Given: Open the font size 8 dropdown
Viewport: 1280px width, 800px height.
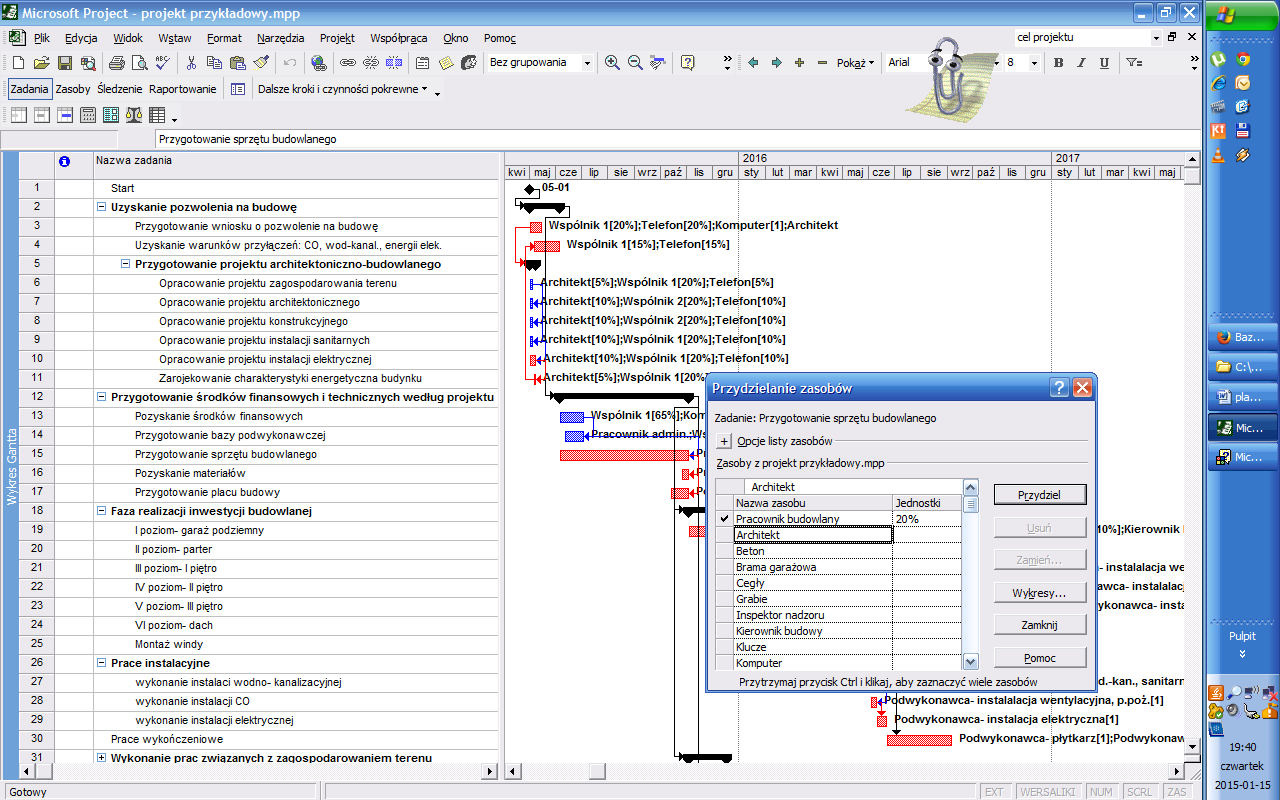Looking at the screenshot, I should coord(1035,63).
